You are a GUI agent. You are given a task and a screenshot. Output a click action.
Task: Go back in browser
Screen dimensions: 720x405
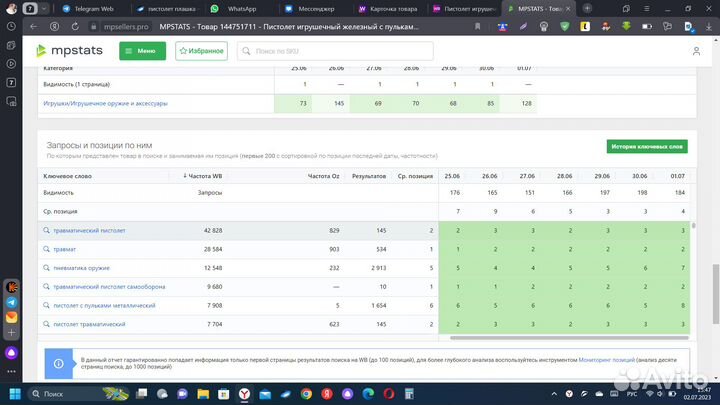34,27
